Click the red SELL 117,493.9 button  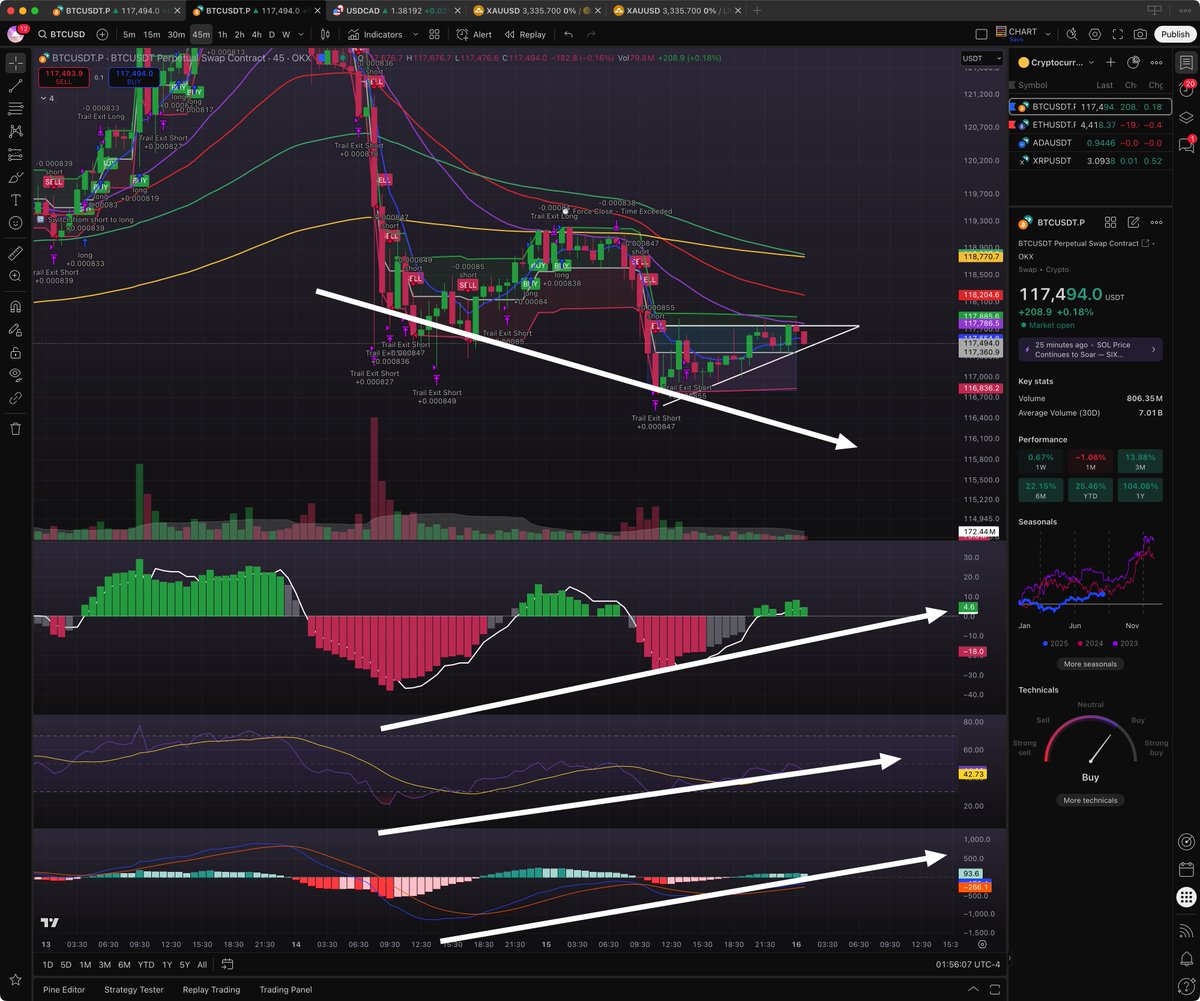coord(62,76)
